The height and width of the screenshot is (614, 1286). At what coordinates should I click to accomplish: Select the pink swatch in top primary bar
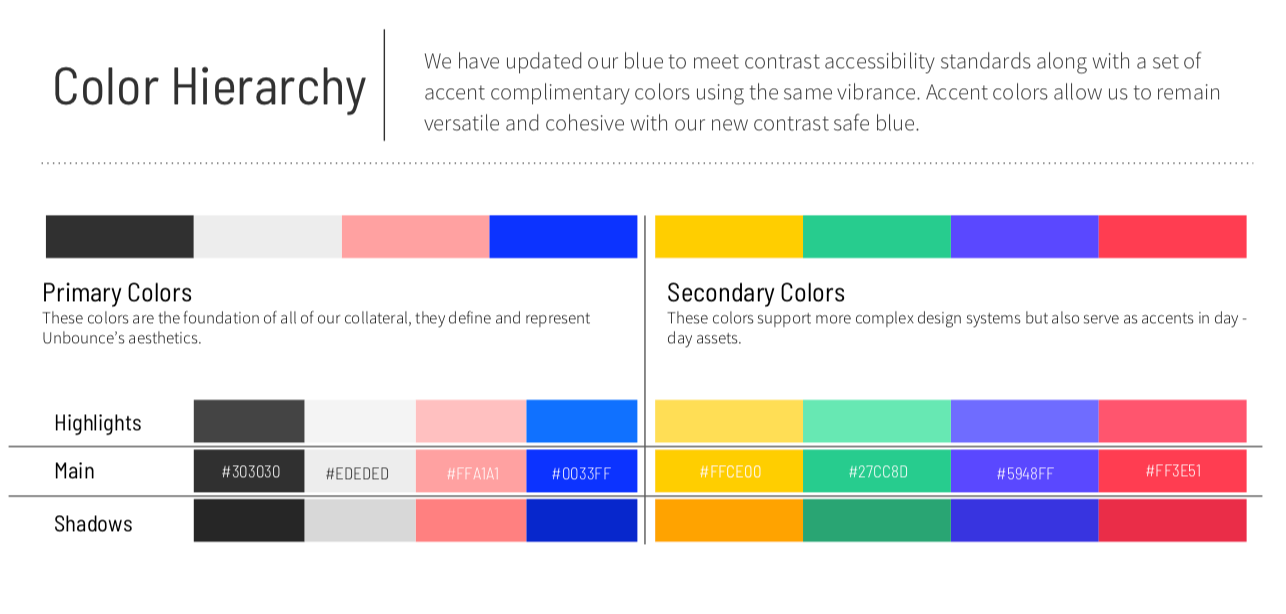(x=416, y=237)
